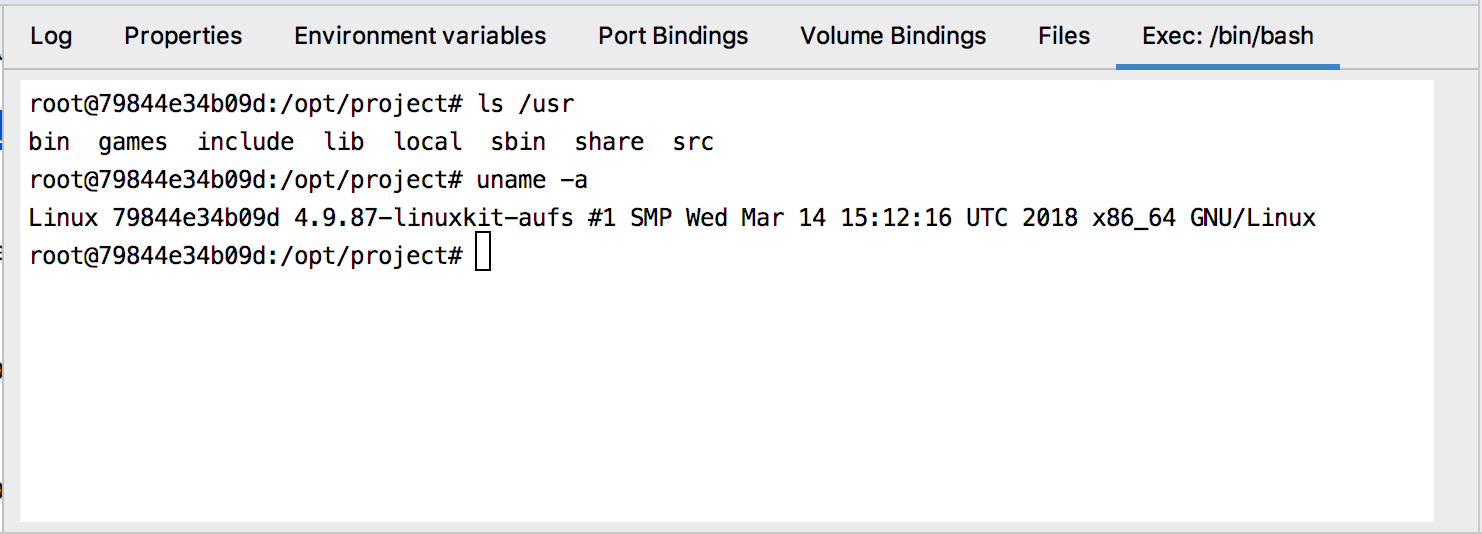The image size is (1482, 534).
Task: Place cursor at the empty terminal prompt
Action: point(483,255)
